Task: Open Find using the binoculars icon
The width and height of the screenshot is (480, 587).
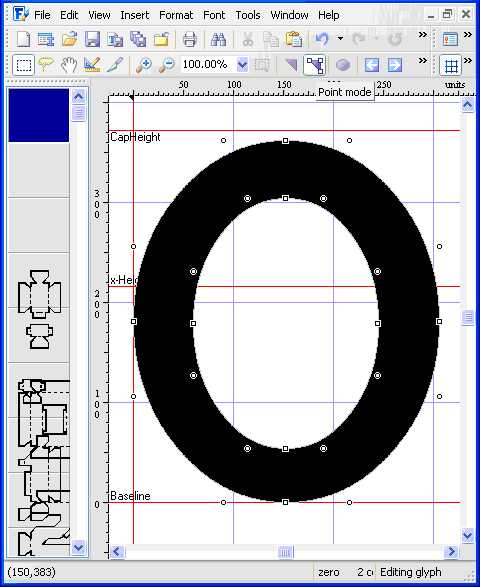Action: click(x=218, y=39)
